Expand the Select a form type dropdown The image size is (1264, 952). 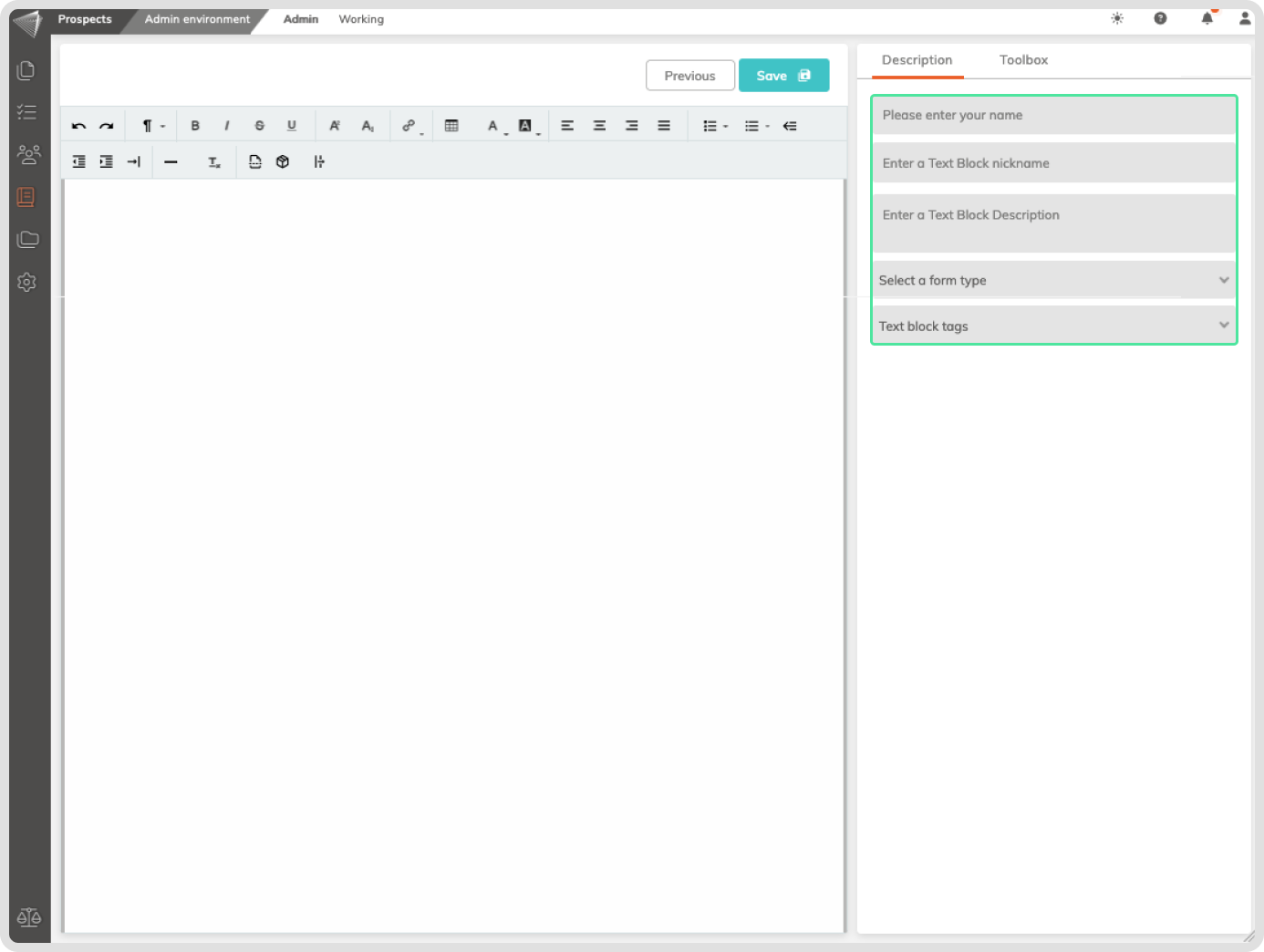point(1053,280)
